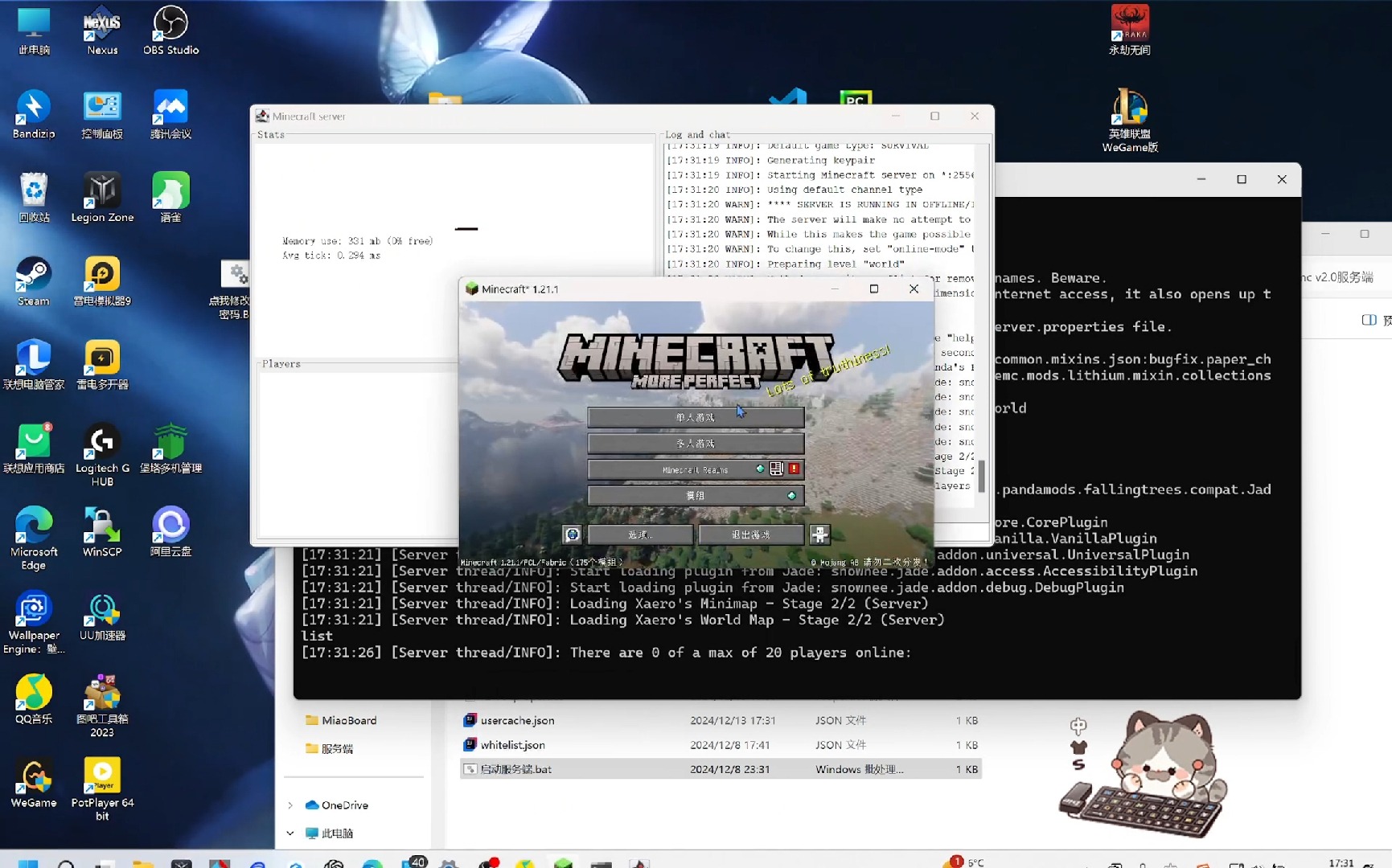Click the Players list in Minecraft server window
This screenshot has height=868, width=1392.
pyautogui.click(x=358, y=454)
